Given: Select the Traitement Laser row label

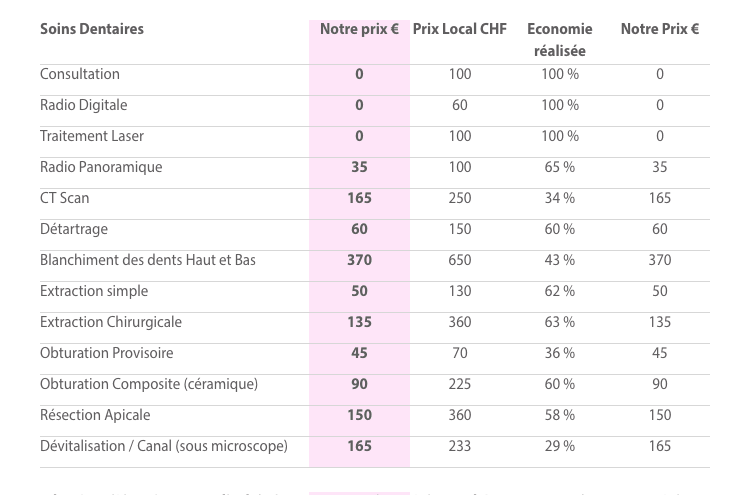Looking at the screenshot, I should pos(92,136).
